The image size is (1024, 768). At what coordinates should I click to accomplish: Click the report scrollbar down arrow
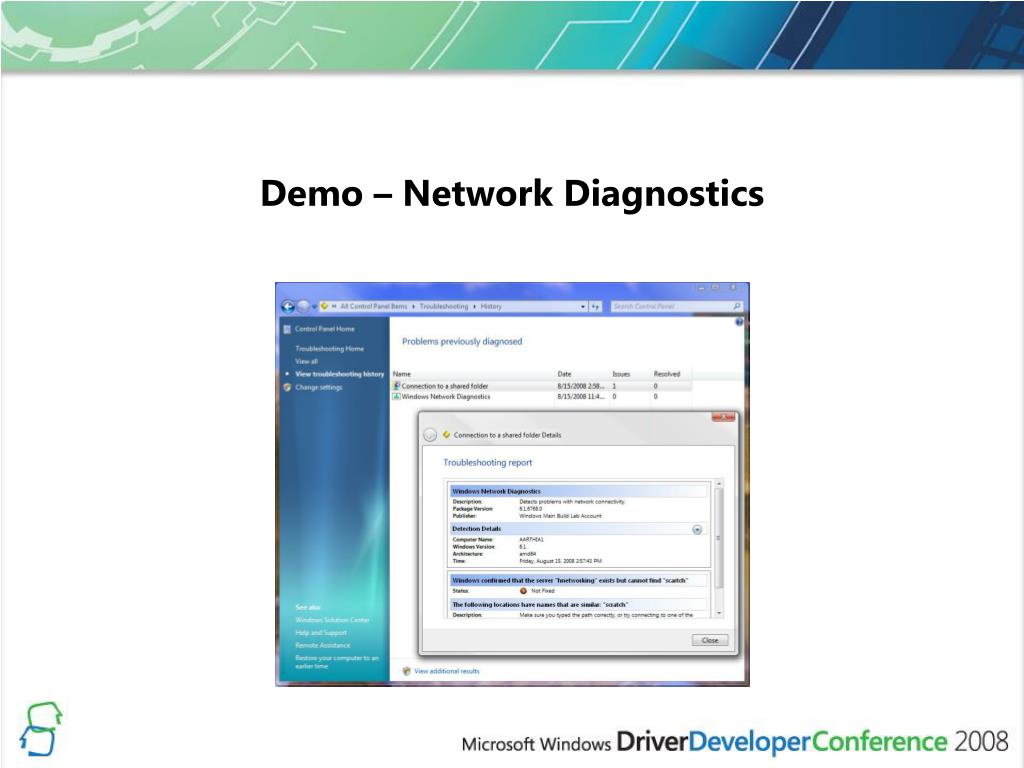click(x=719, y=614)
